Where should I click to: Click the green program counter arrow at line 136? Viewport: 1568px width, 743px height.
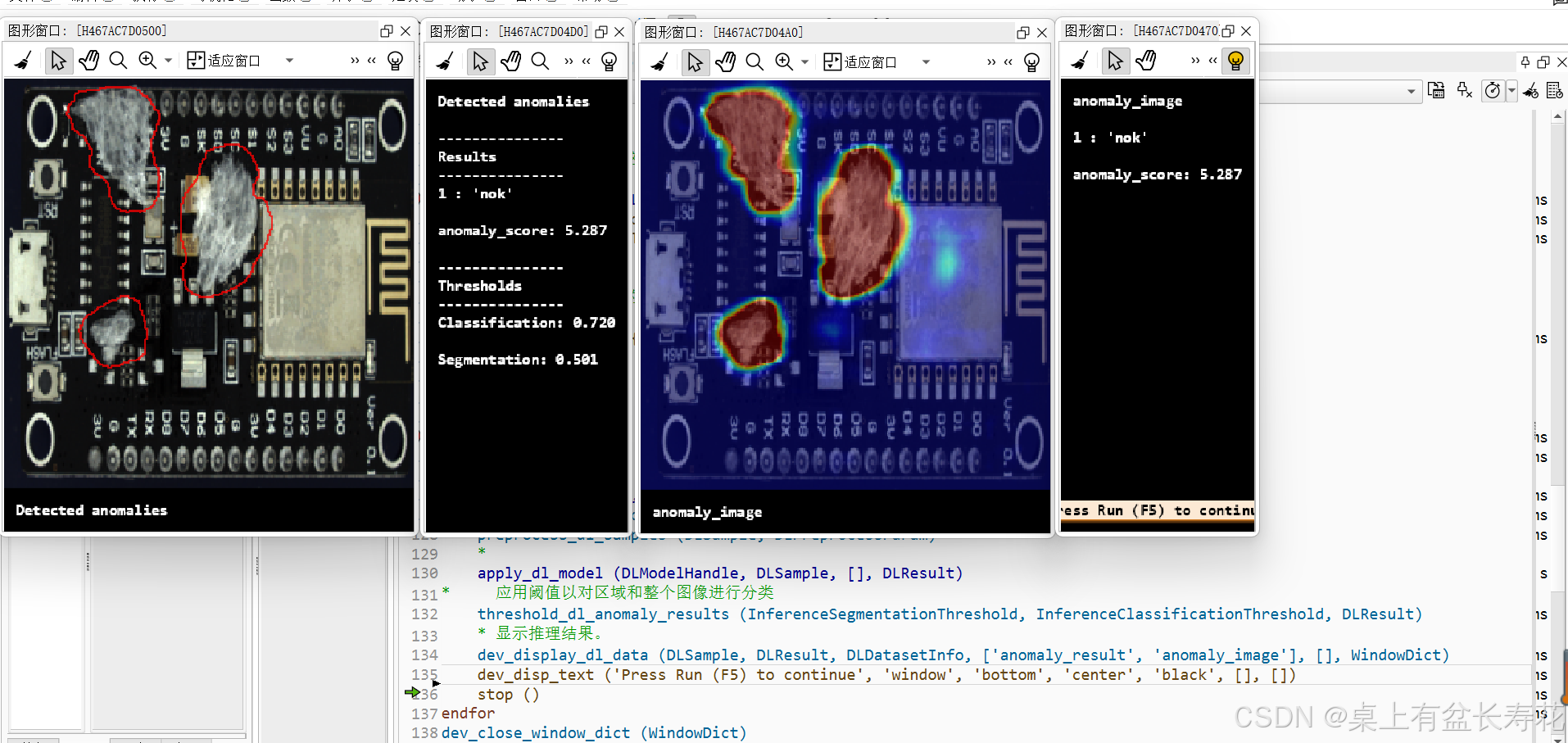click(412, 693)
